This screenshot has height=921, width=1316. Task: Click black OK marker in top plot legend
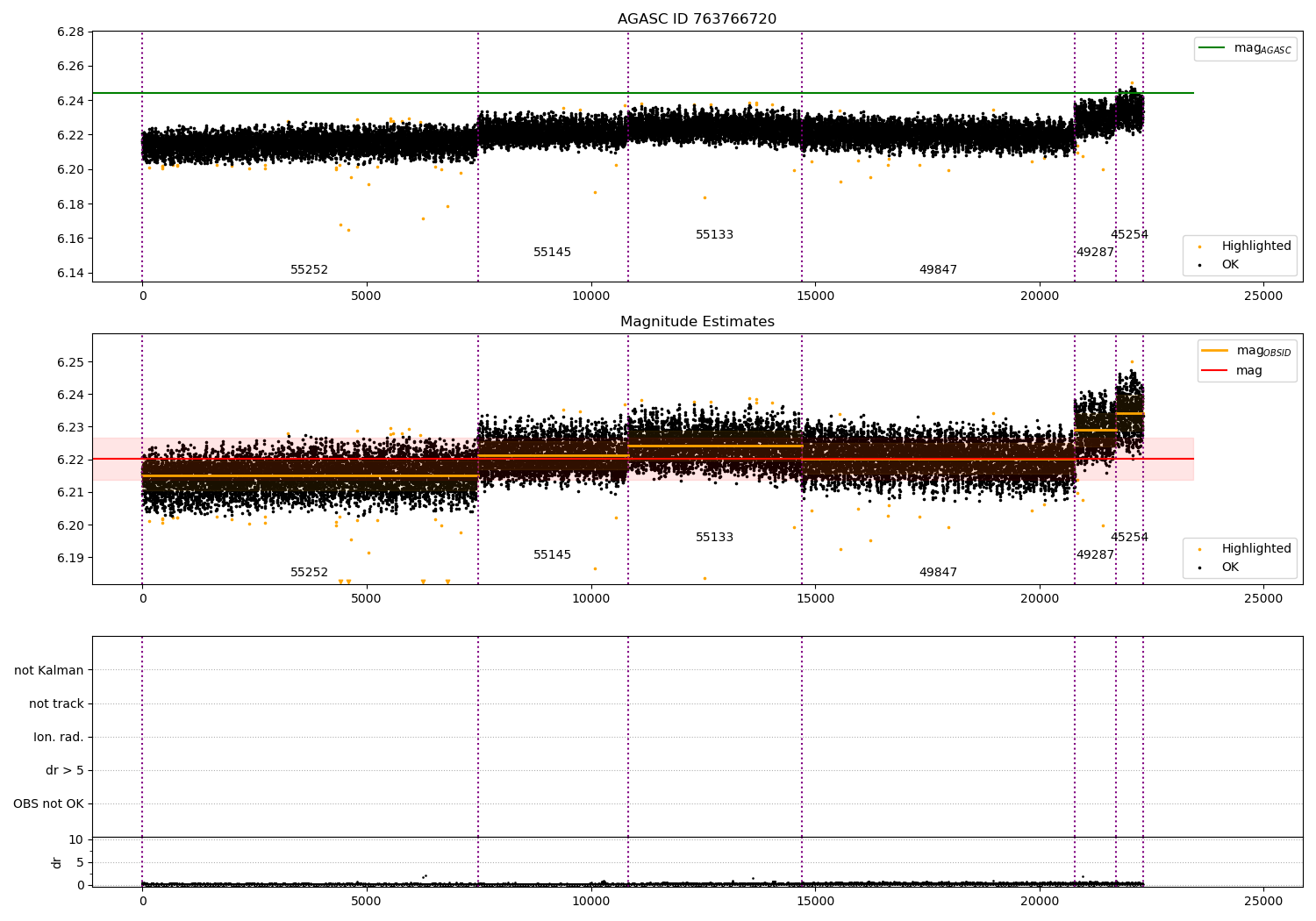tap(1199, 265)
